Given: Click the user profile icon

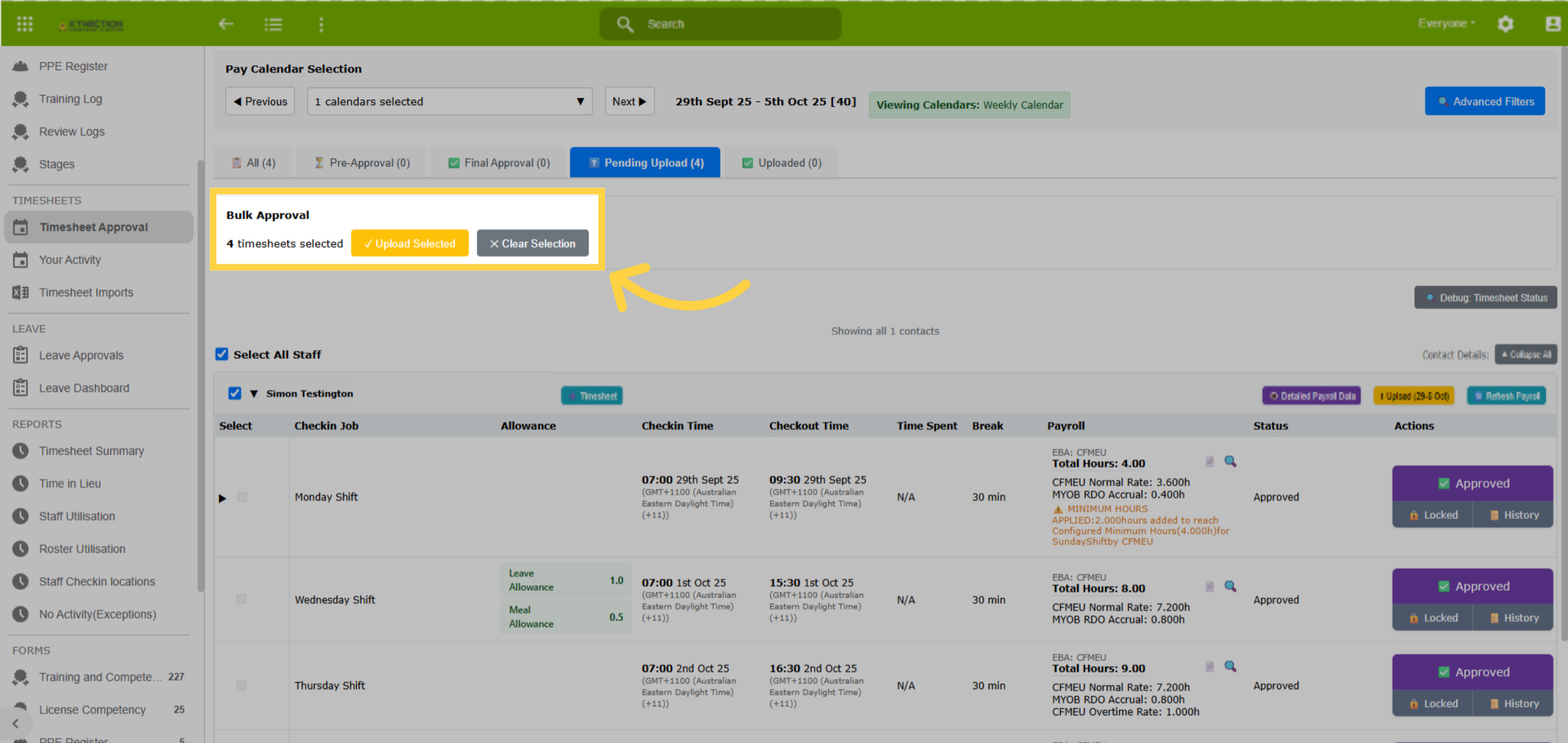Looking at the screenshot, I should click(x=1553, y=24).
